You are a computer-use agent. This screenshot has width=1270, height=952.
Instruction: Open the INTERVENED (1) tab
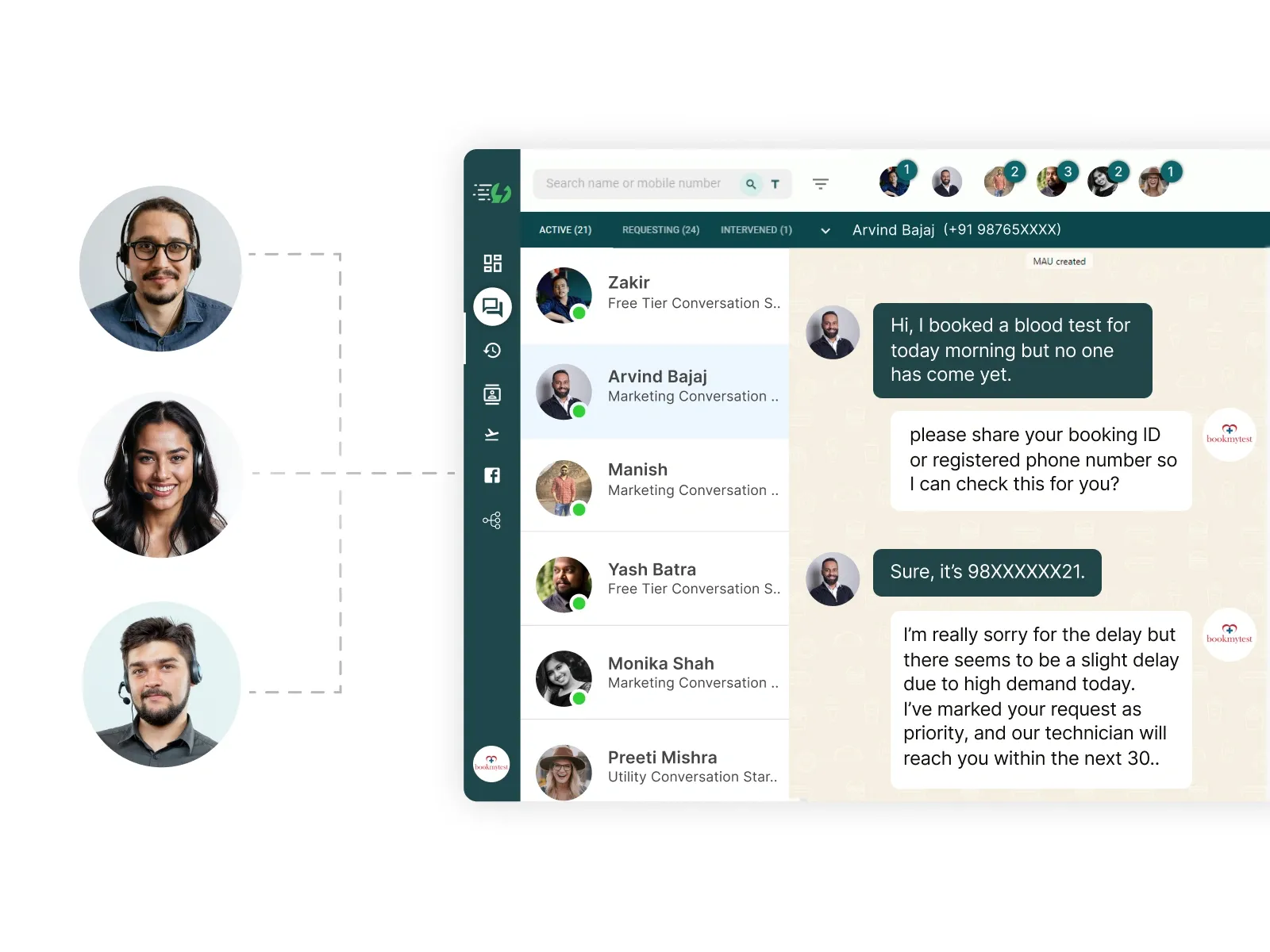[755, 230]
